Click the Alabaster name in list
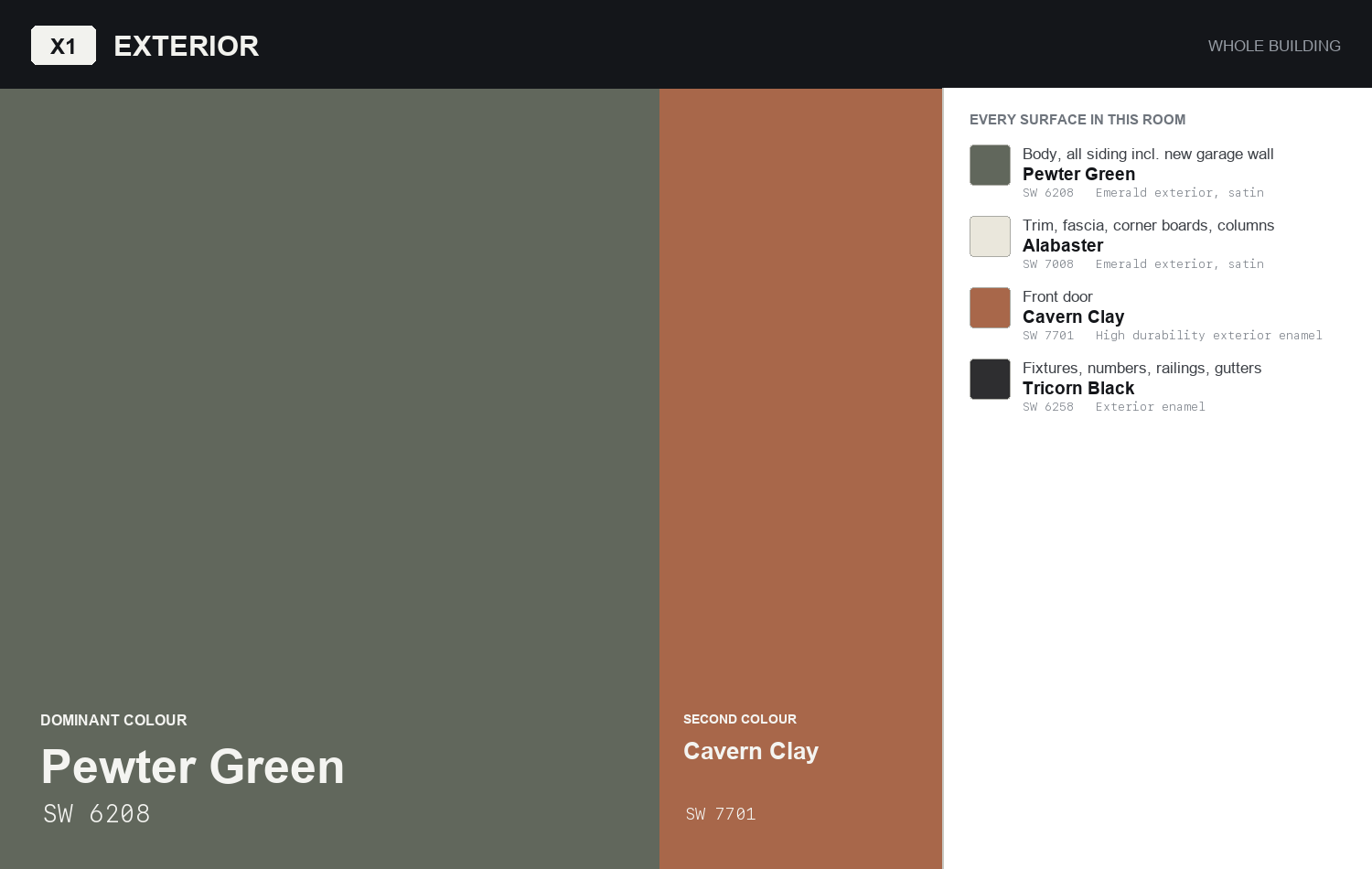1372x869 pixels. coord(1063,245)
